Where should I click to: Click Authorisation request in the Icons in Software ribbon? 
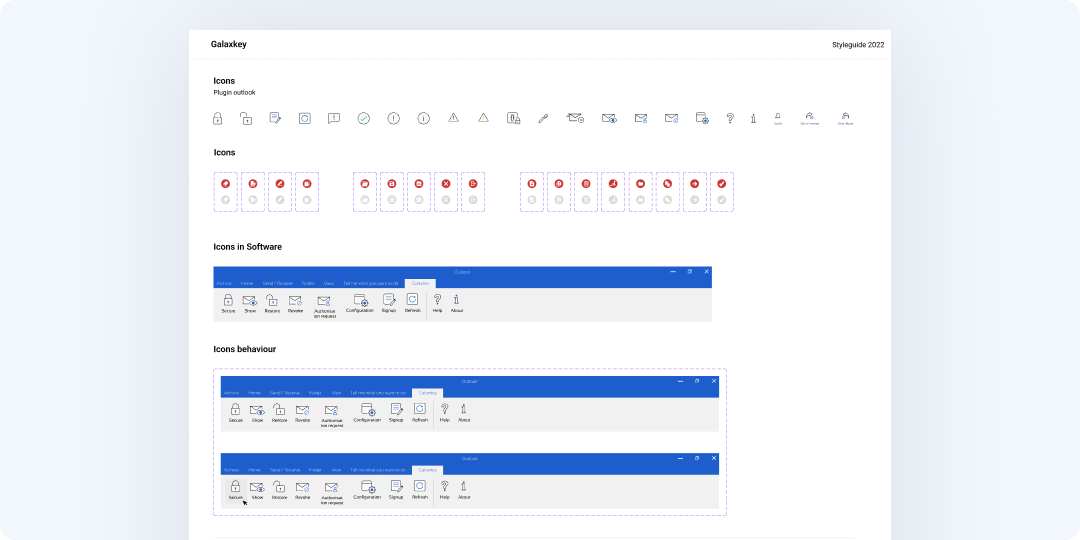324,306
